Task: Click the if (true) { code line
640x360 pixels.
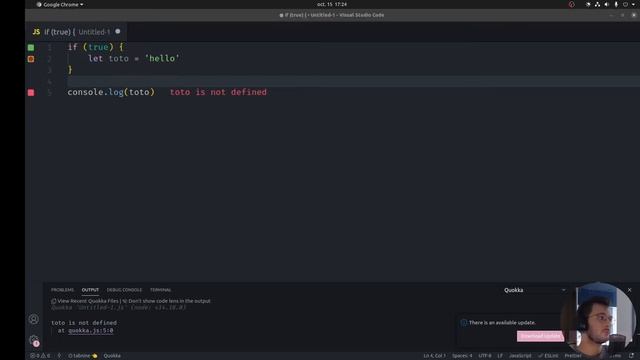Action: (x=96, y=47)
